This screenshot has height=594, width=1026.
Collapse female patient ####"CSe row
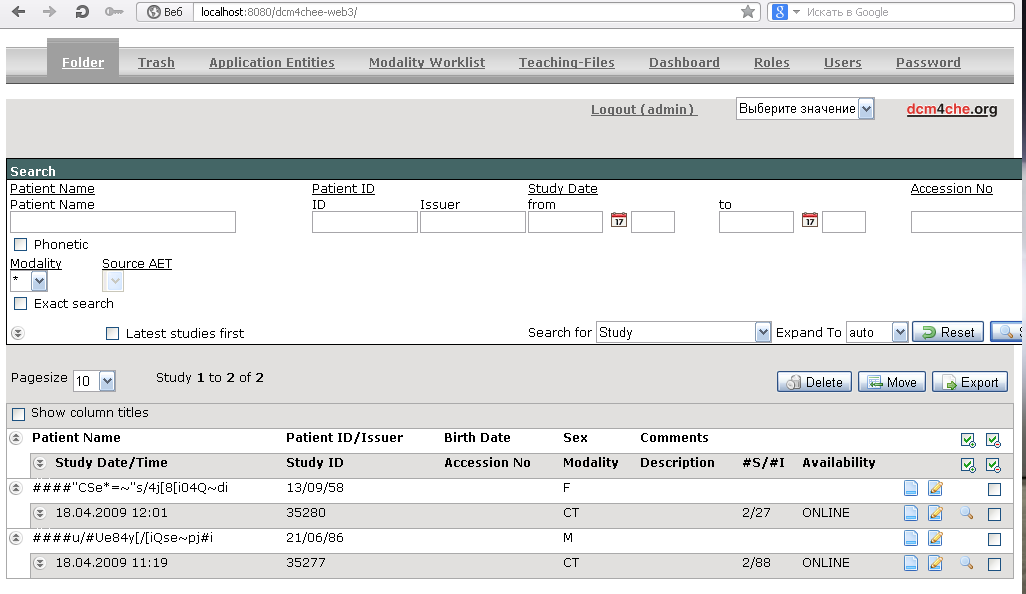[16, 488]
